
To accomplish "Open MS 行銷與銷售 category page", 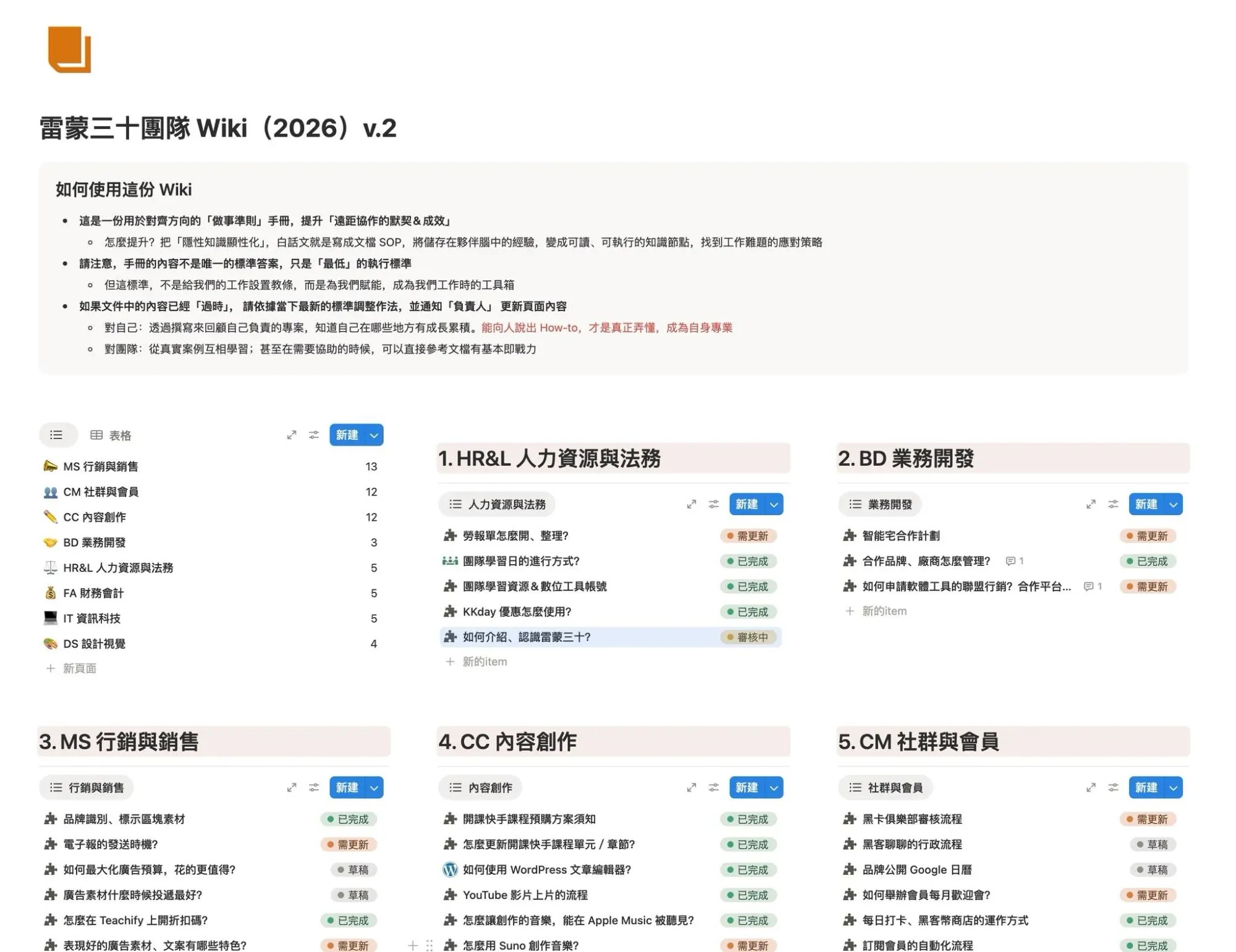I will pyautogui.click(x=101, y=466).
